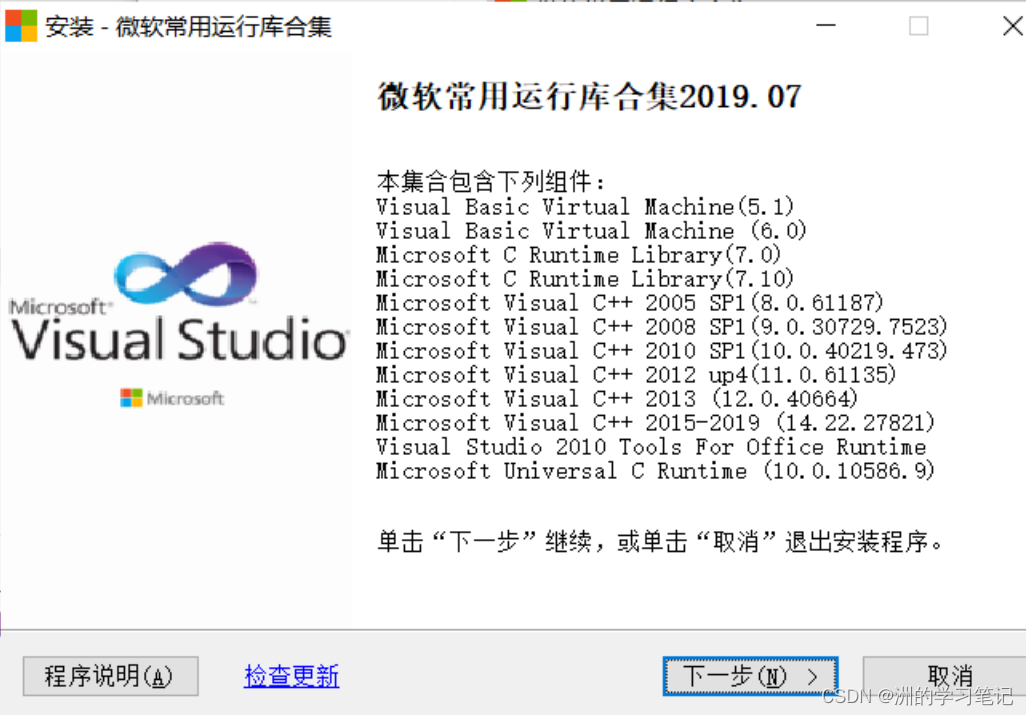Click the window title 安装 - 微软常用运行库合集
Screen dimensions: 1029x715
(188, 26)
